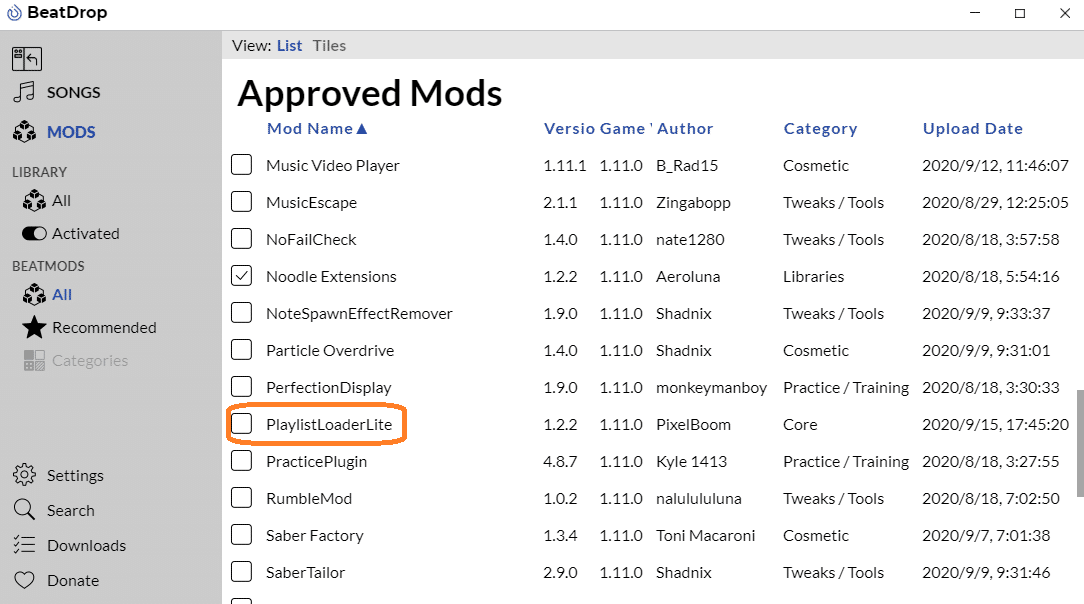Screen dimensions: 1084x604
Task: Click the Search magnifier icon
Action: point(24,510)
